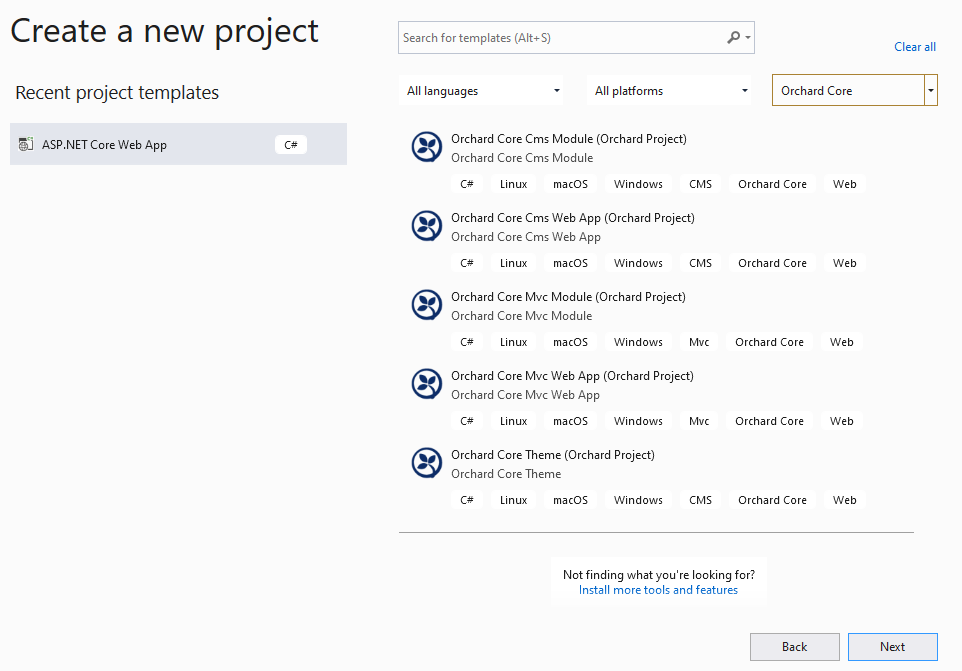This screenshot has height=671, width=962.
Task: Click Orchard Core tag under Mvc Web App template
Action: coord(769,421)
